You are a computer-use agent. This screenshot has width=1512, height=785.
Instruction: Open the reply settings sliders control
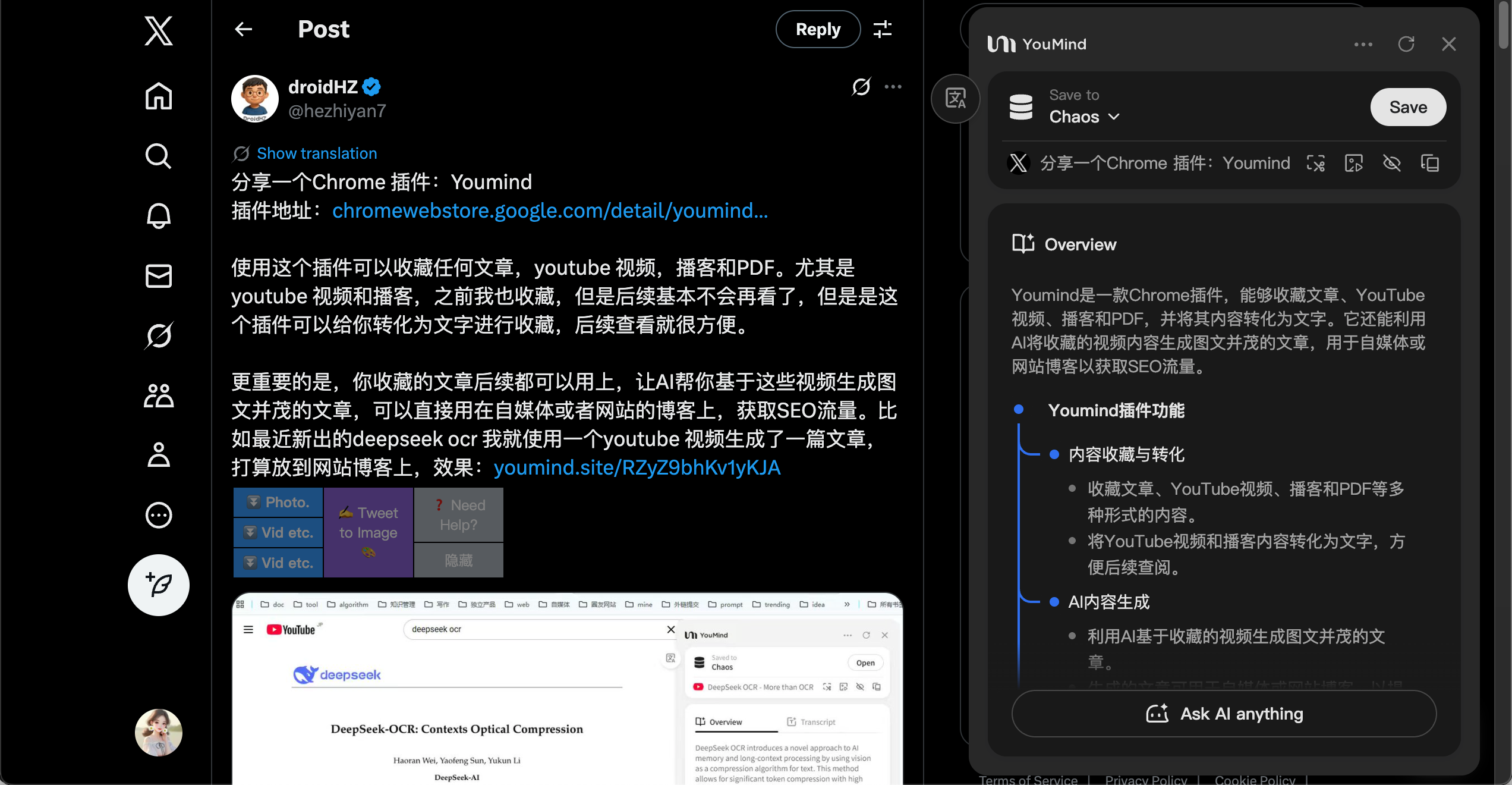[x=883, y=29]
